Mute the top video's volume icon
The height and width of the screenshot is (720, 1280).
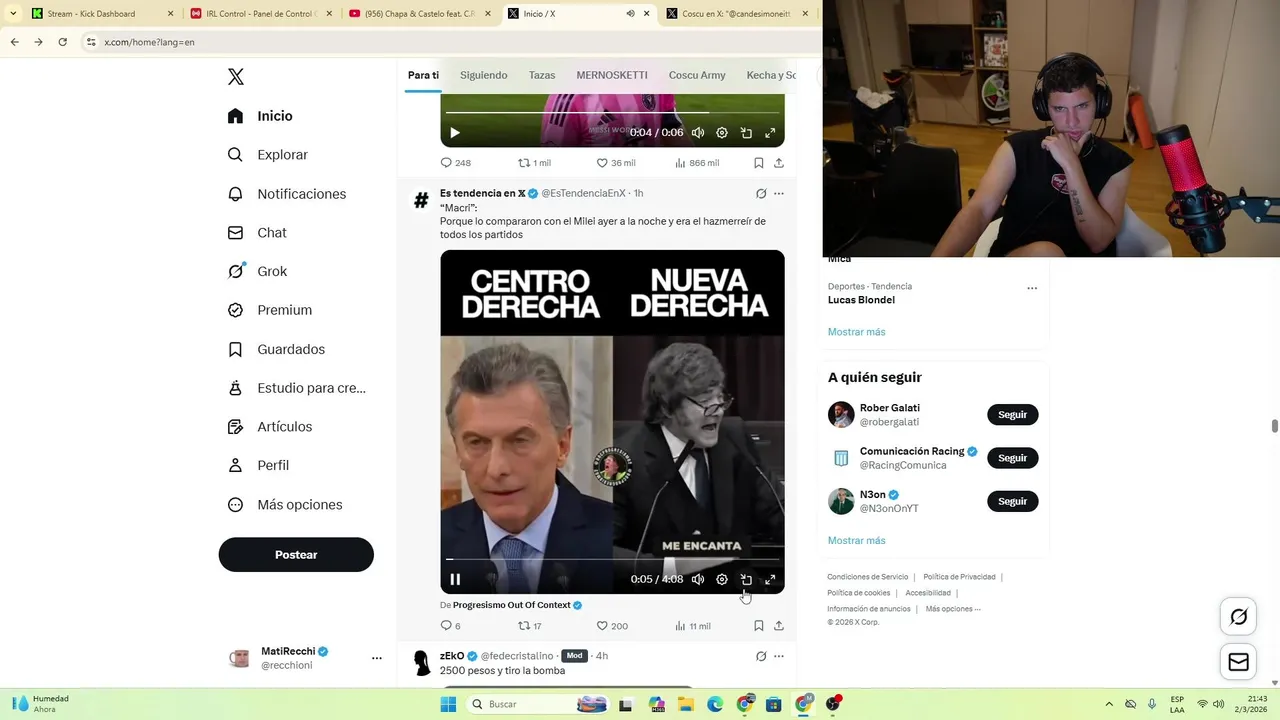(x=698, y=133)
